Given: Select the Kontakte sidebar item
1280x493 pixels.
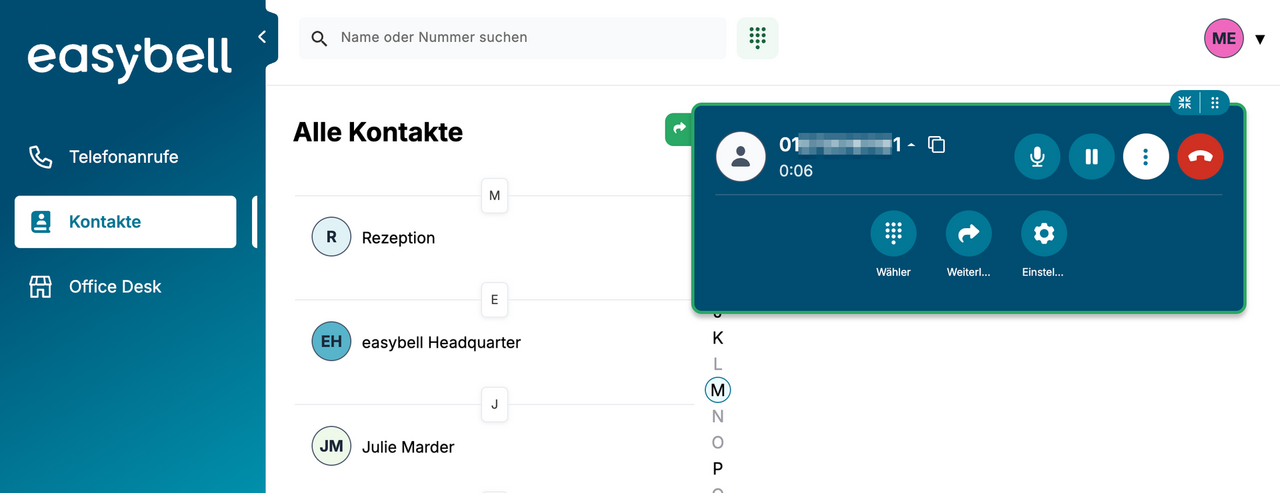Looking at the screenshot, I should coord(125,222).
